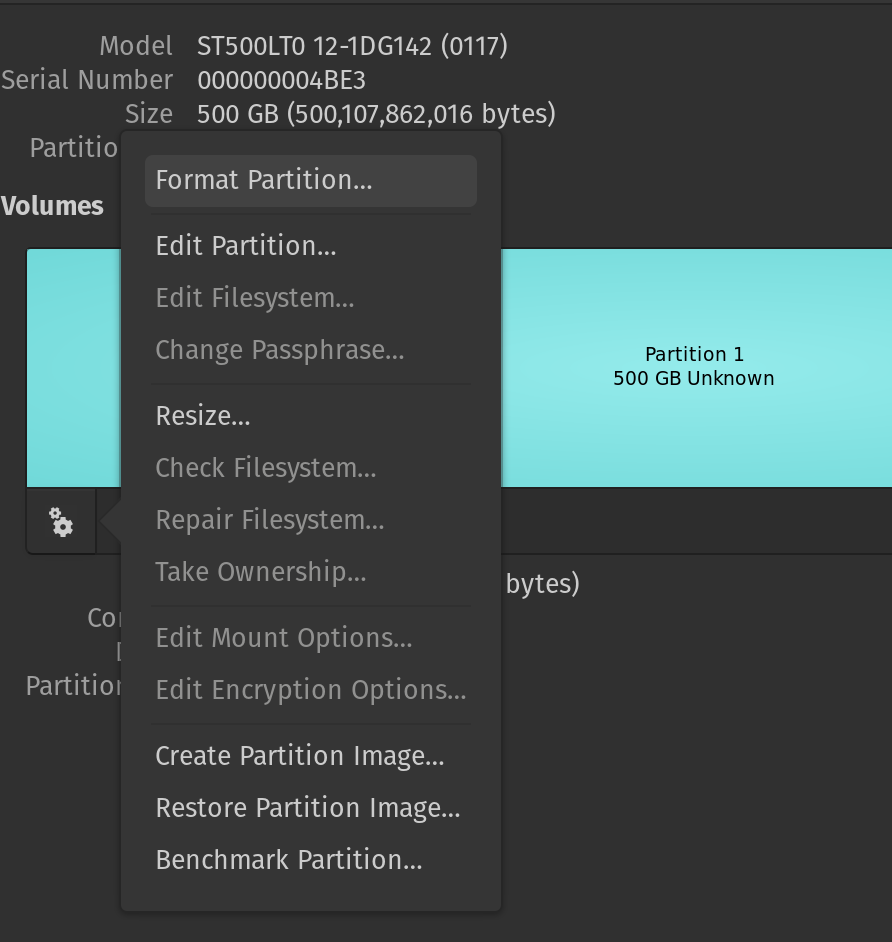Open Edit Mount Options

tap(284, 638)
